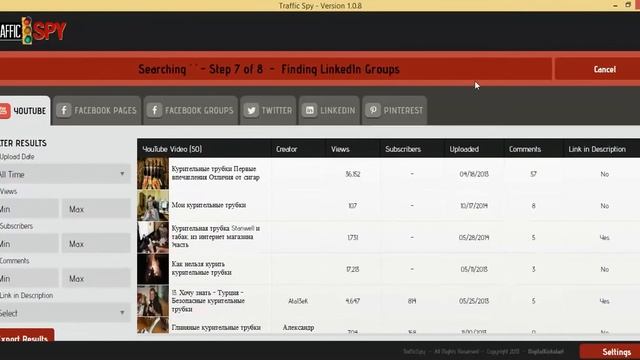Select video title 'Мои курительные трубки'

tap(209, 205)
